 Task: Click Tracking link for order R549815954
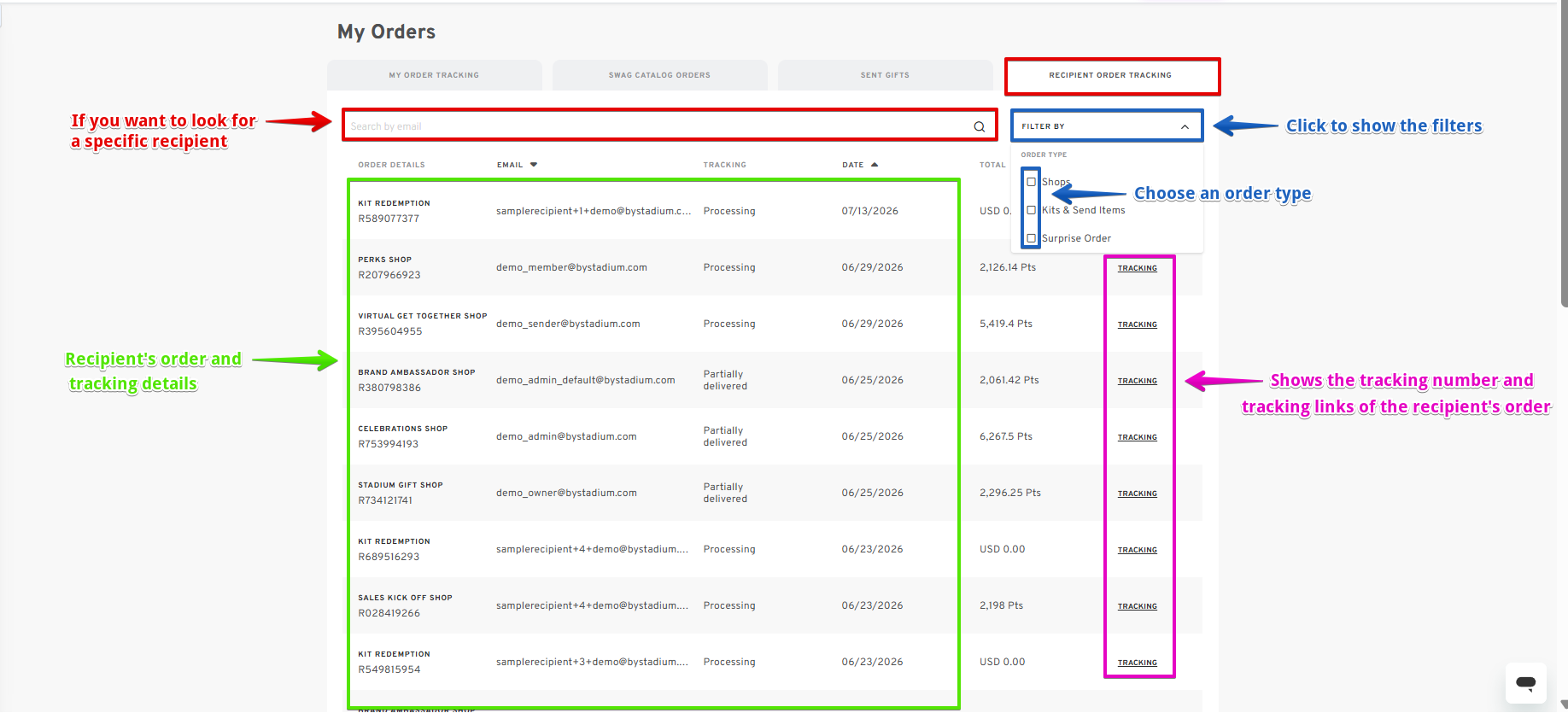(1138, 663)
